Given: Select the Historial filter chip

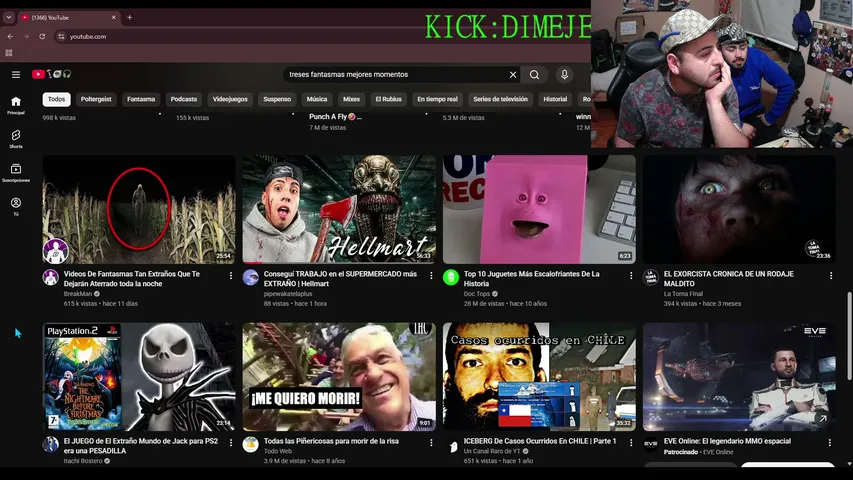Looking at the screenshot, I should pyautogui.click(x=555, y=99).
